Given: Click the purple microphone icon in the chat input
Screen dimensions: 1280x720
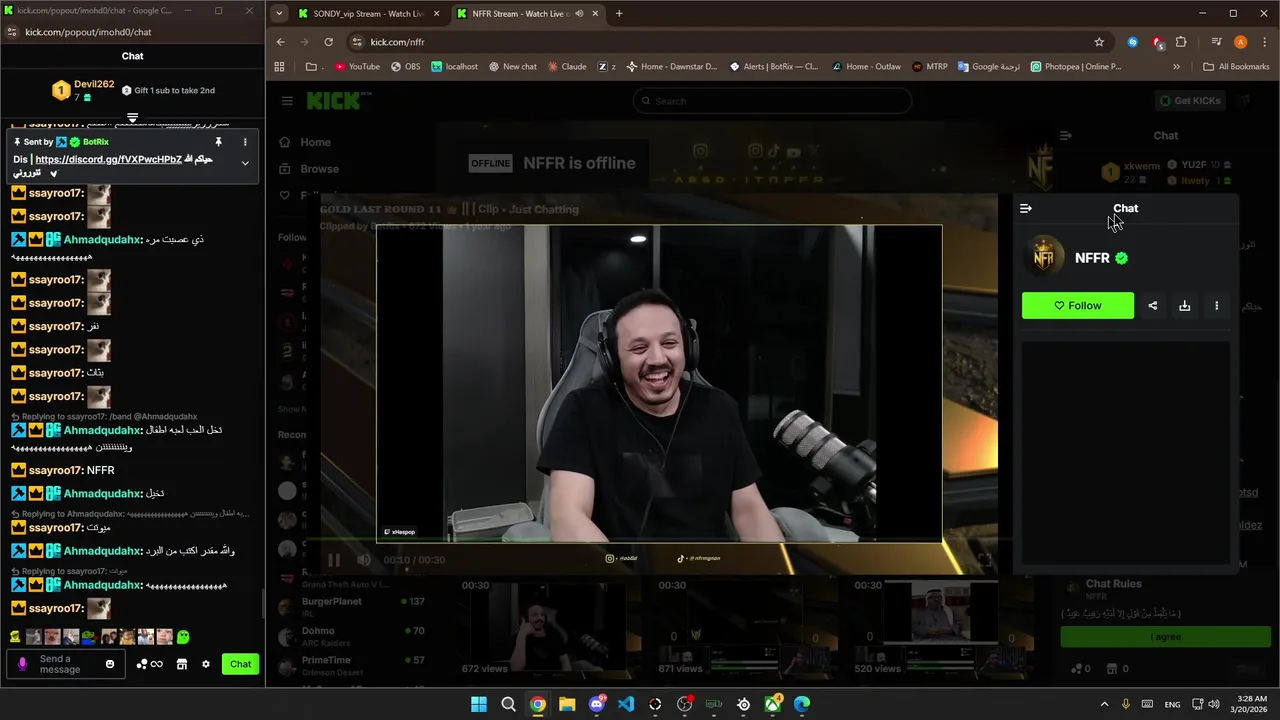Looking at the screenshot, I should pyautogui.click(x=23, y=664).
